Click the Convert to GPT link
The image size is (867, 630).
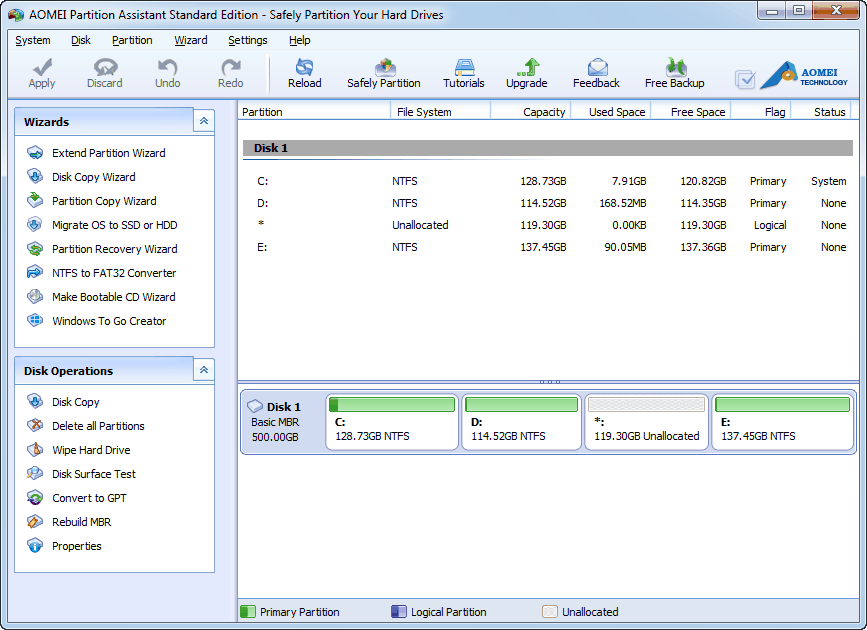[89, 498]
